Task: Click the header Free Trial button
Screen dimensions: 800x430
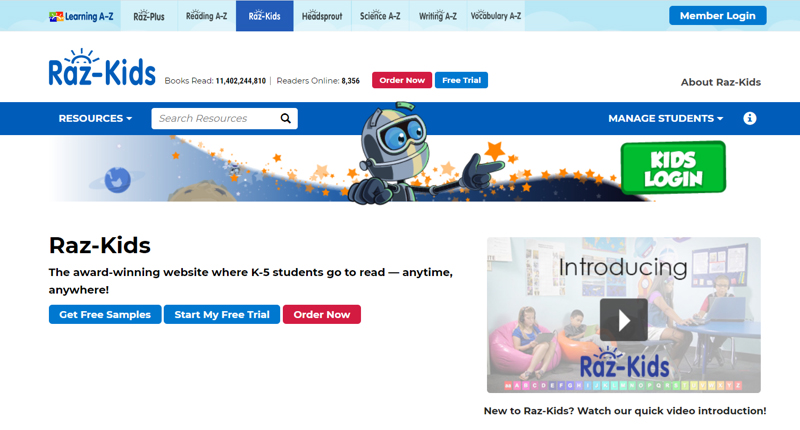Action: pos(461,80)
